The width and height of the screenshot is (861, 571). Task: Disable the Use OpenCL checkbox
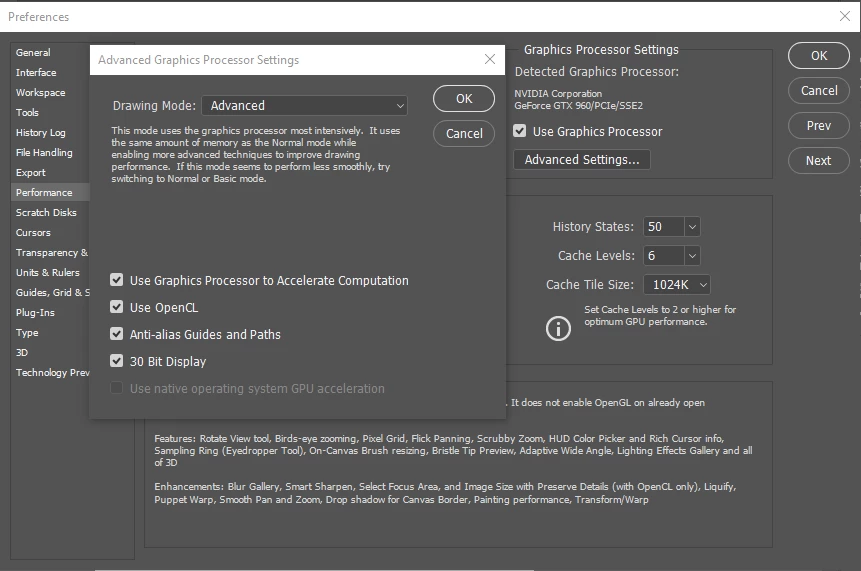[116, 307]
